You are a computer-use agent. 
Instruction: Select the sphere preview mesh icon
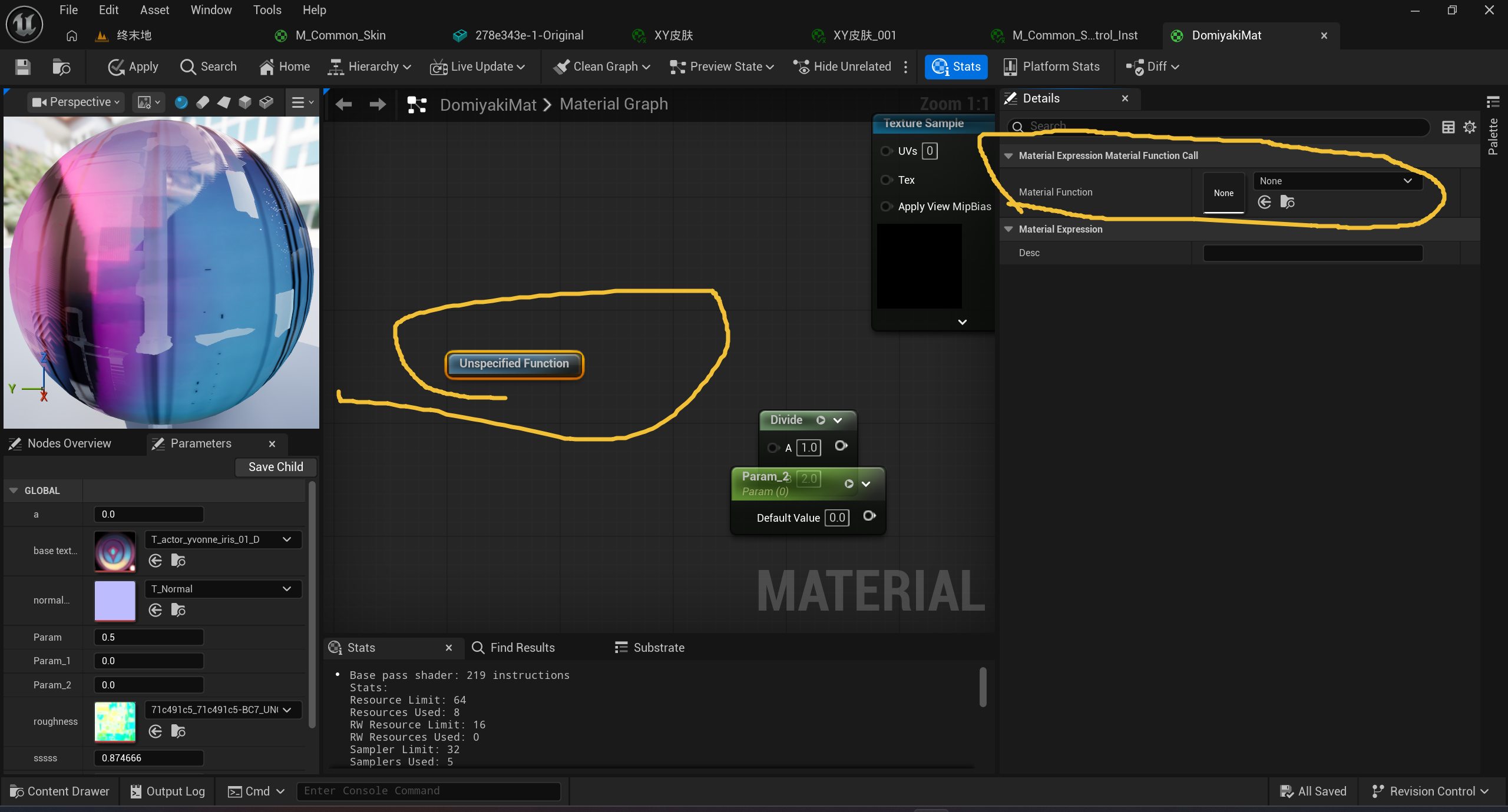click(x=181, y=102)
